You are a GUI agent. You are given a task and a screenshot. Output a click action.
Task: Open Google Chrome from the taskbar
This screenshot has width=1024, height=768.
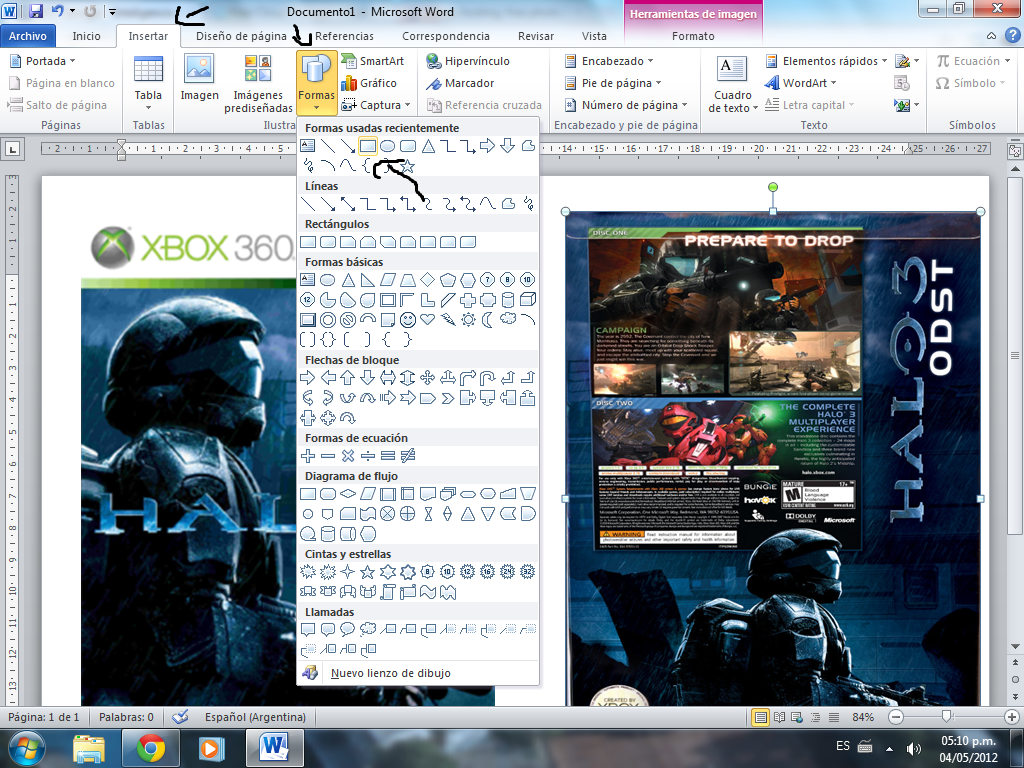pos(150,748)
